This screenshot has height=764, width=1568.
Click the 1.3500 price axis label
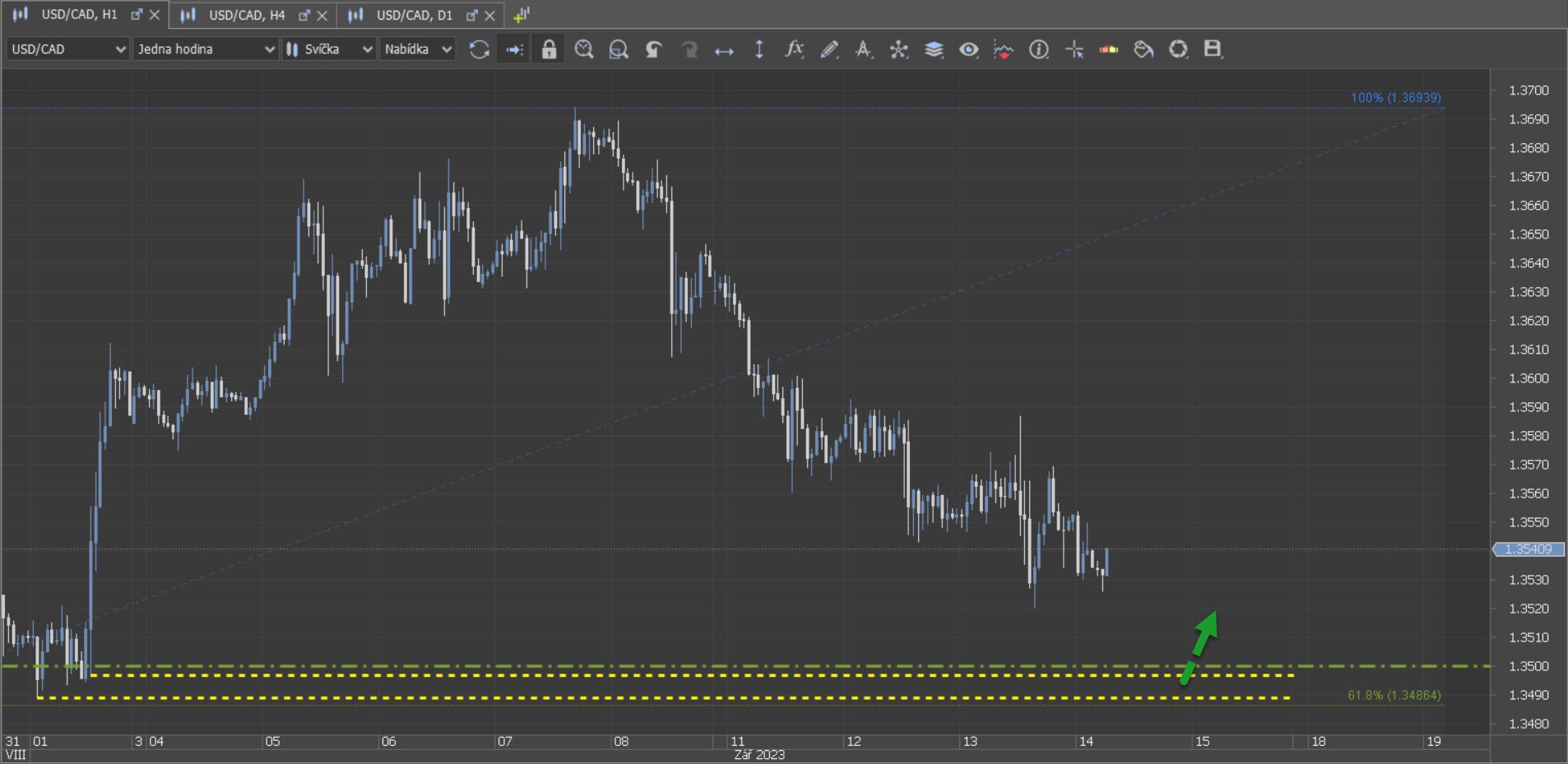point(1529,666)
